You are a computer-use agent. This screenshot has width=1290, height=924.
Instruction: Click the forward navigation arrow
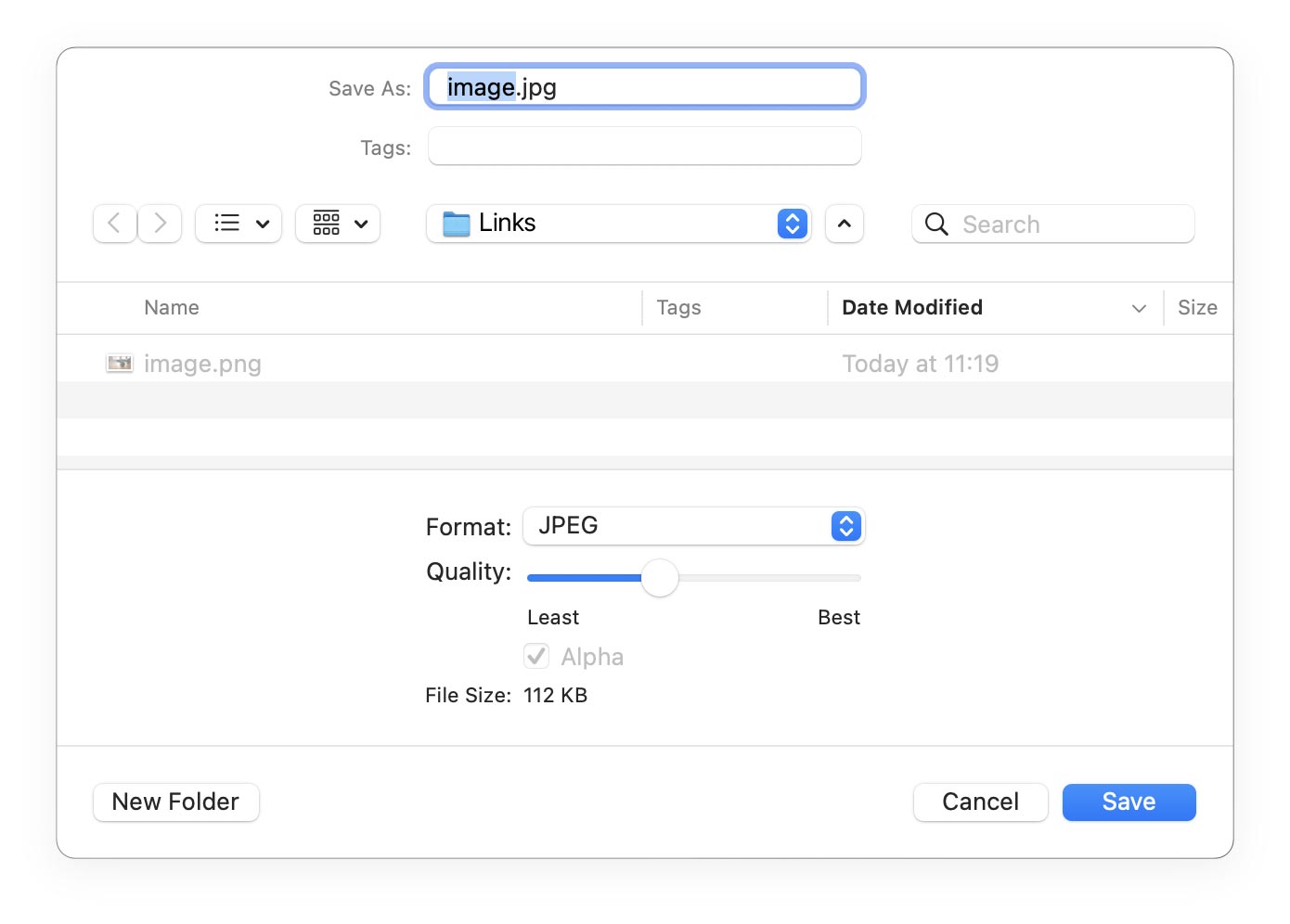click(x=160, y=224)
